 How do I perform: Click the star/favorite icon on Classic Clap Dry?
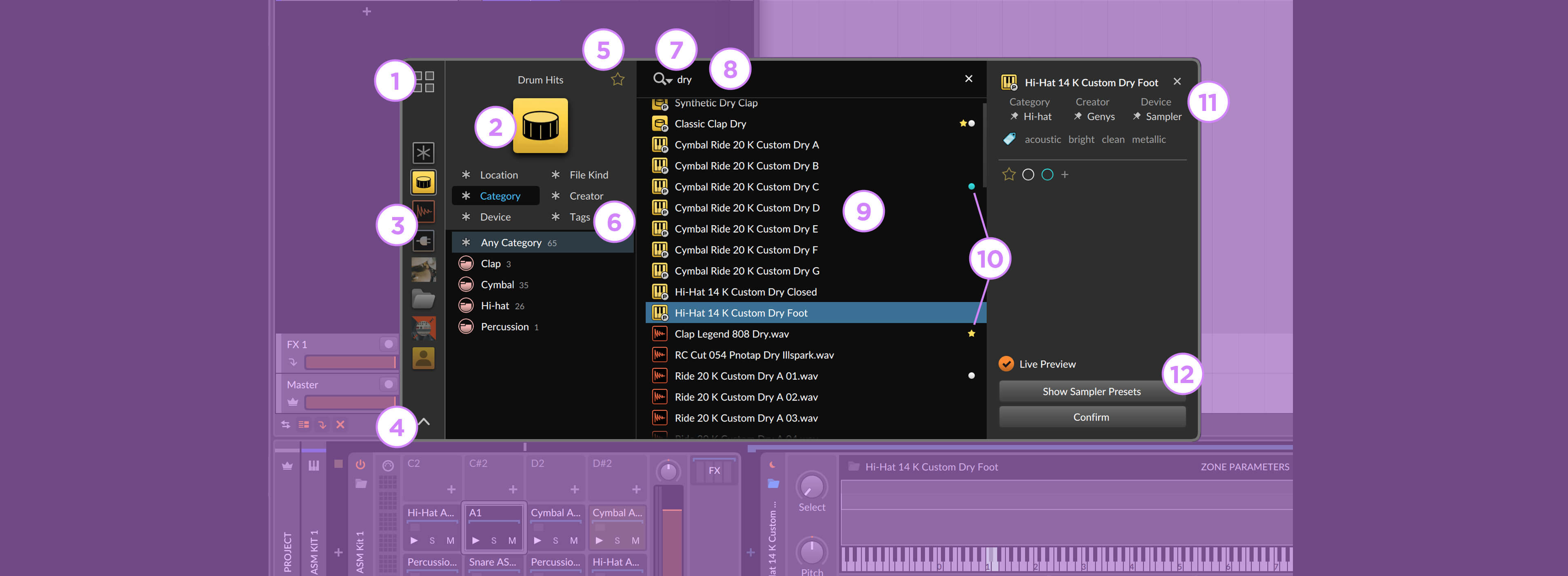click(958, 123)
